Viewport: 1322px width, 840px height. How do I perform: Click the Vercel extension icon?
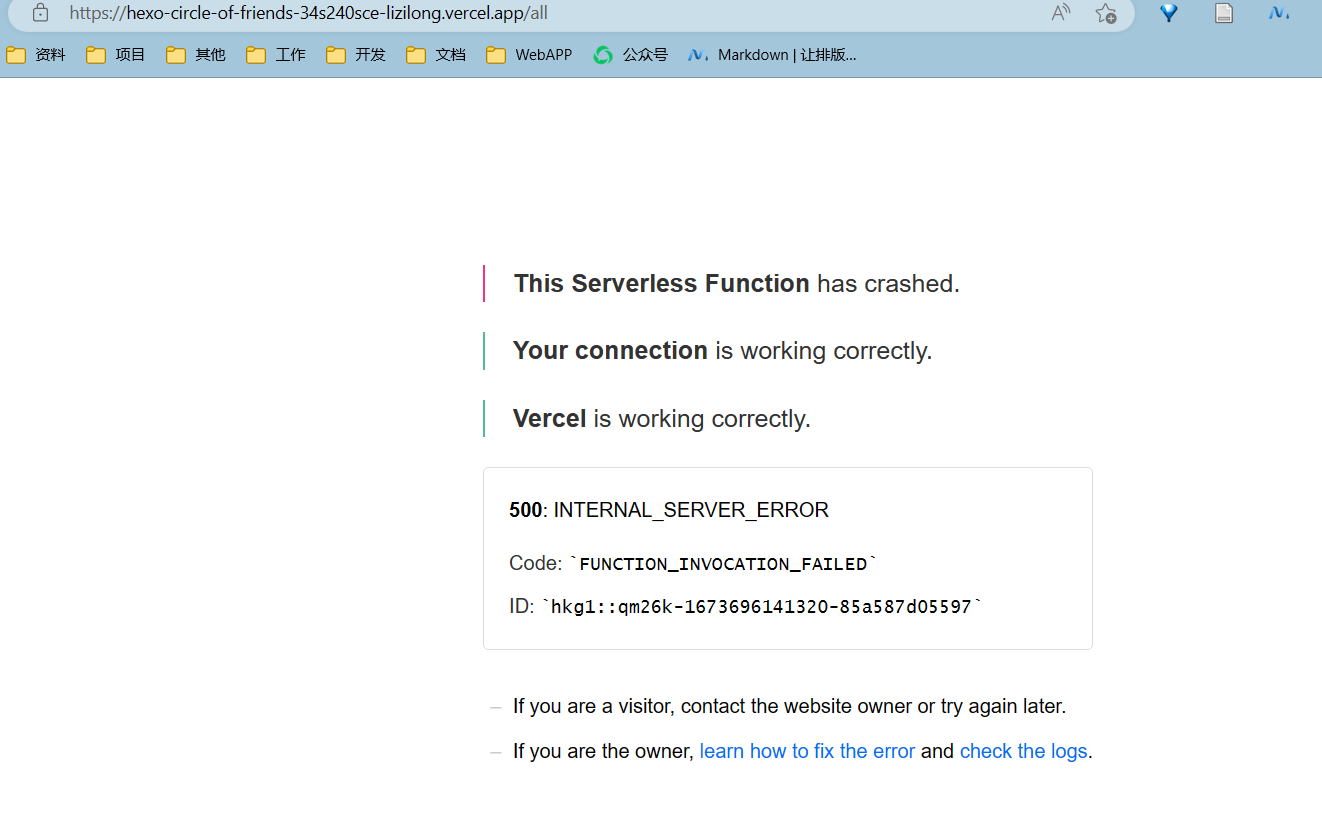pos(1168,14)
